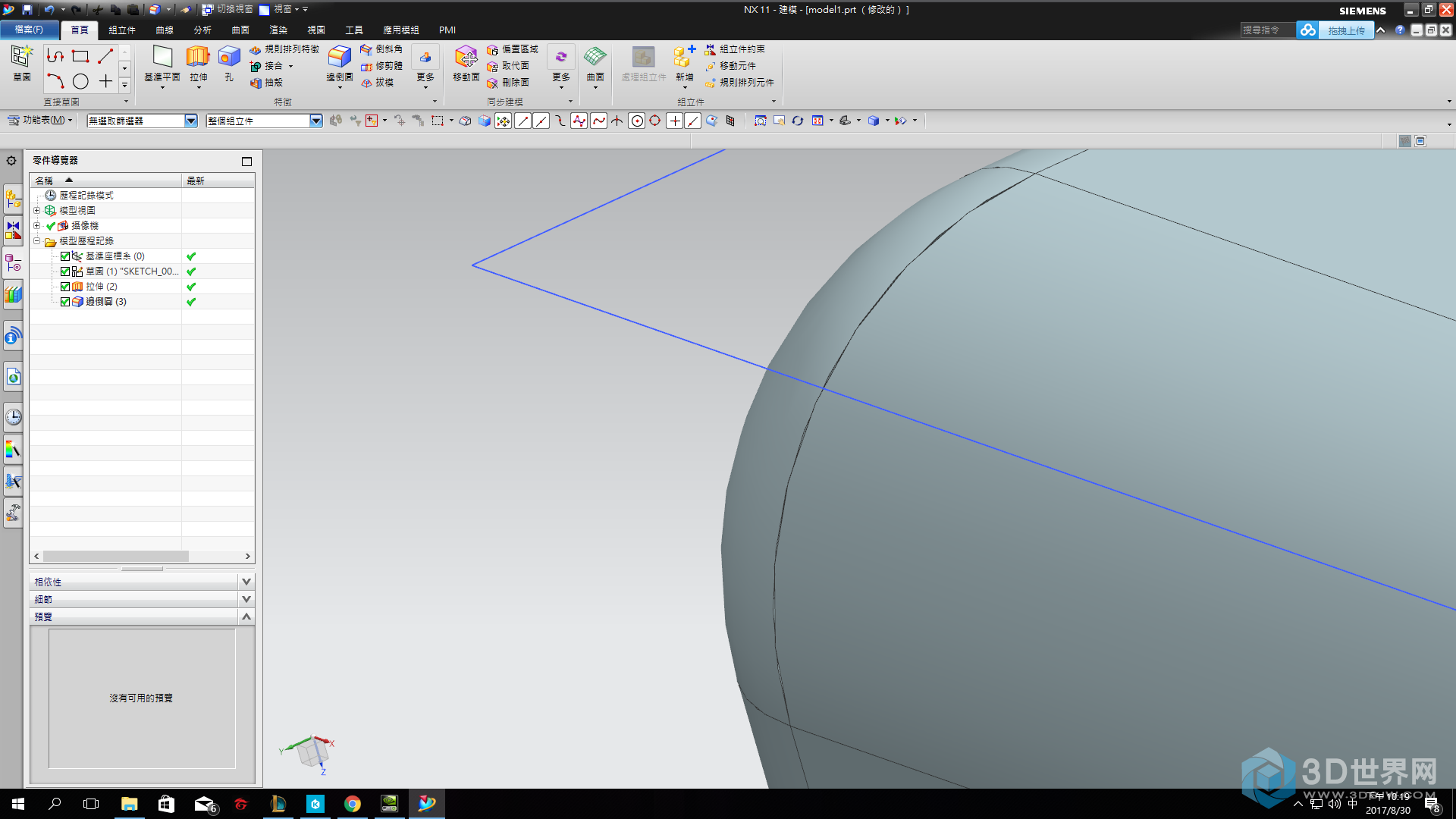Uncheck the 基準座標系 (0) checkbox

coord(65,256)
